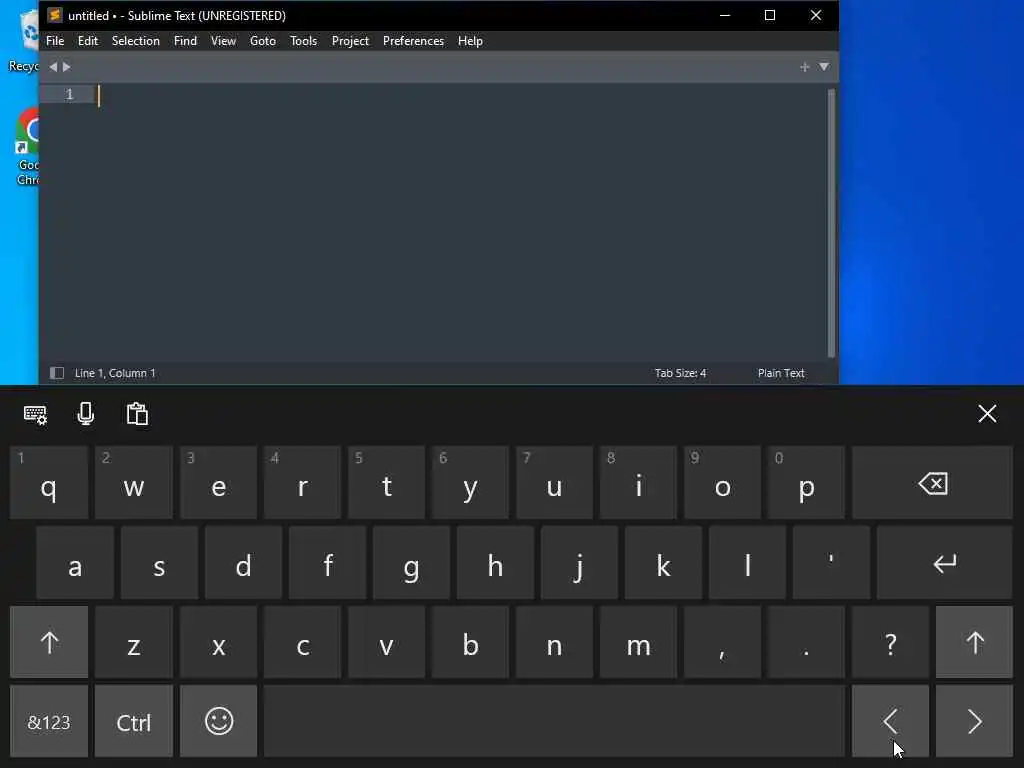Tap the e key
Screen dimensions: 1024x768
click(x=219, y=483)
